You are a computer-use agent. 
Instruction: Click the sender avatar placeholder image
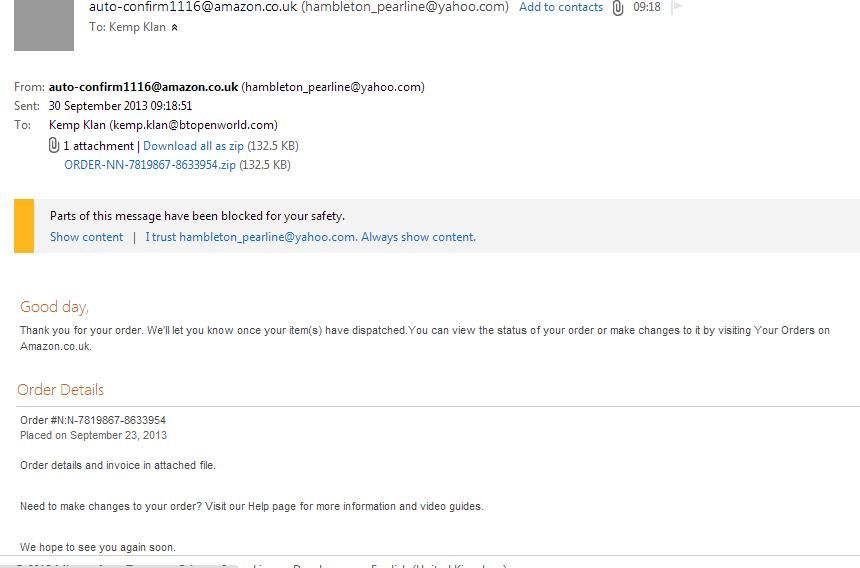coord(44,25)
